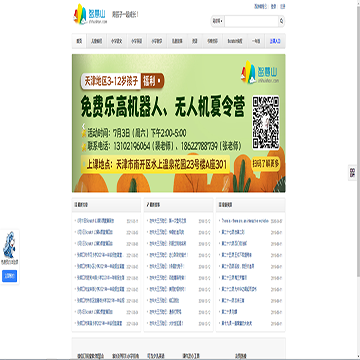Show the previous banner slide with the left arrow

pos(84,126)
